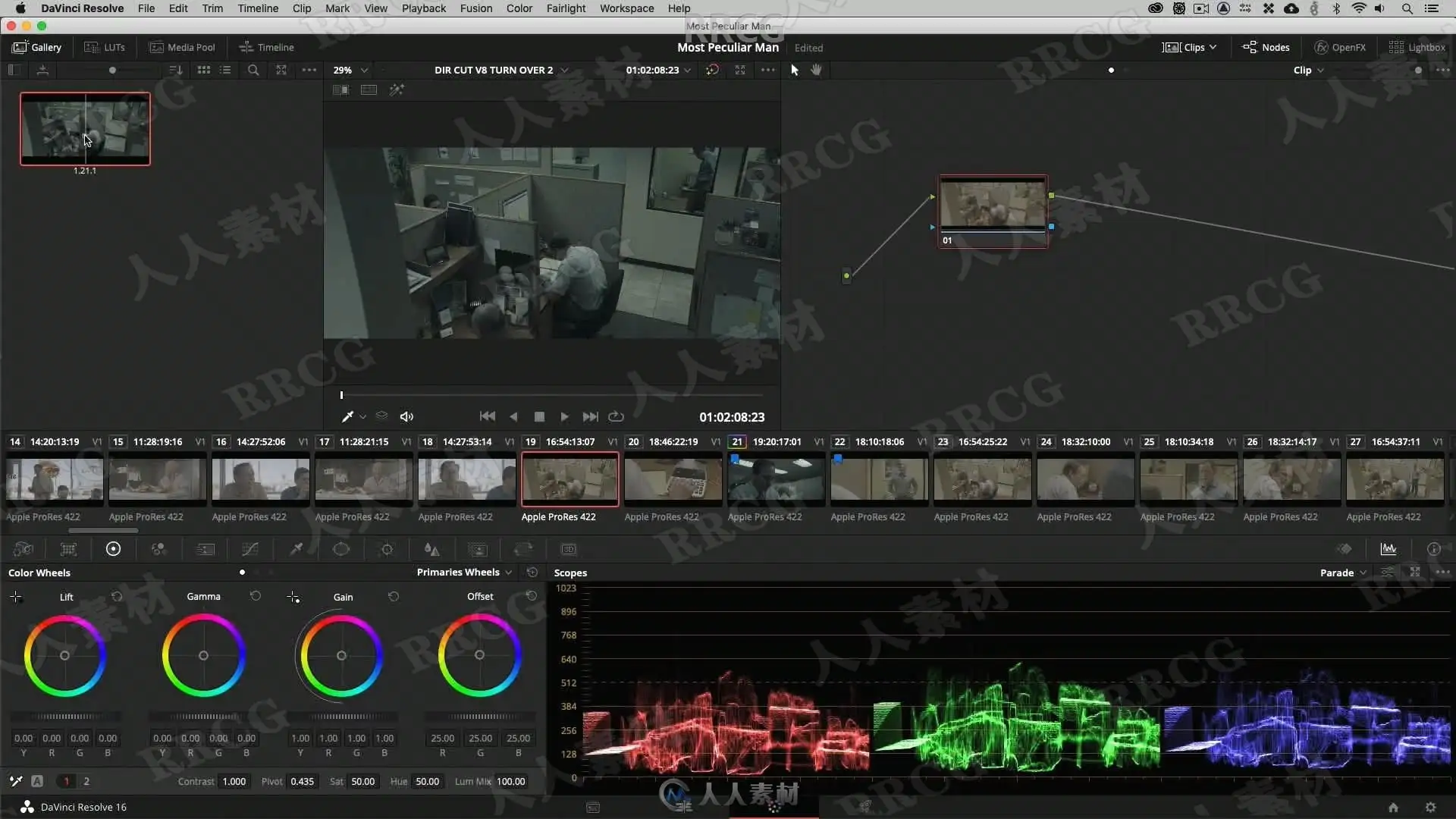Open the Timeline menu in menu bar
Viewport: 1456px width, 819px height.
(x=258, y=8)
